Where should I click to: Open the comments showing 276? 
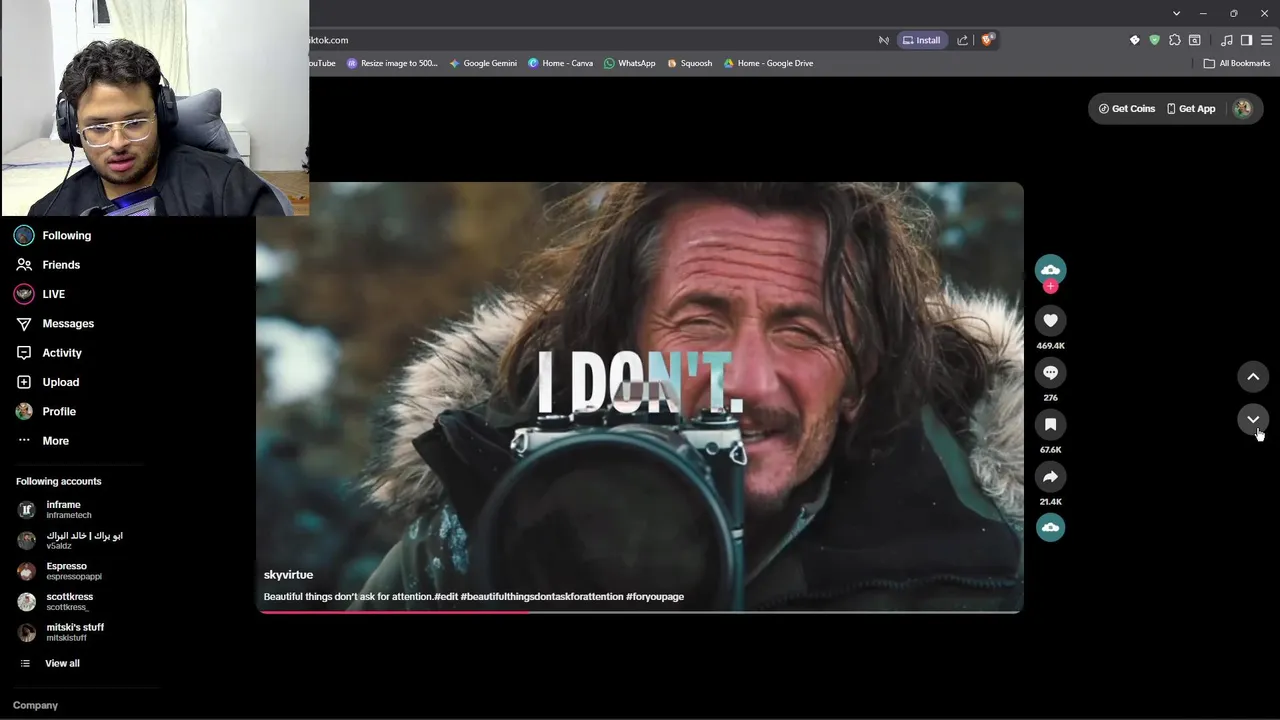click(x=1050, y=372)
